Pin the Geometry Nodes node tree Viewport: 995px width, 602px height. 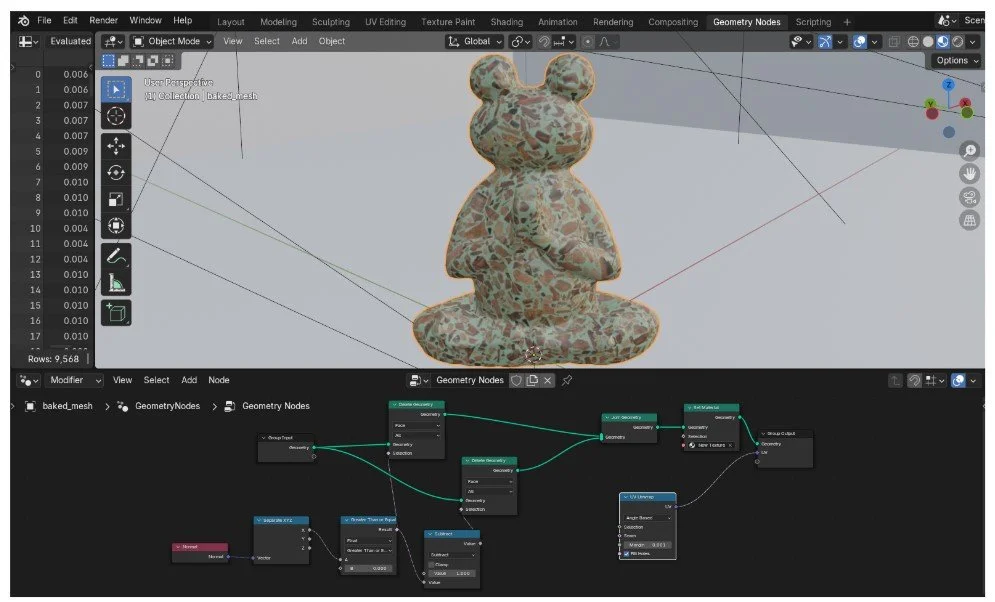(567, 380)
